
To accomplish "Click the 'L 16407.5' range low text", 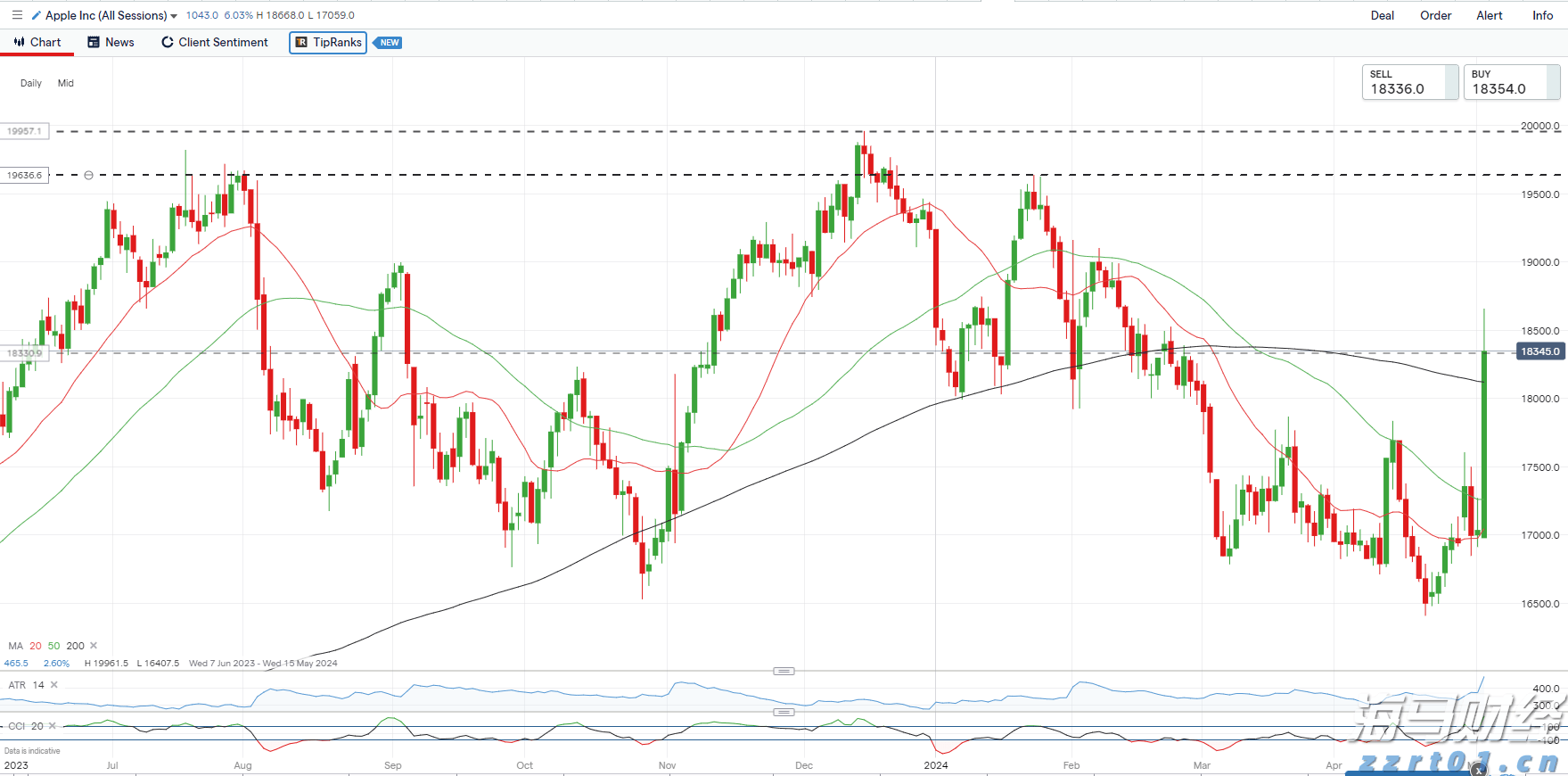I will pyautogui.click(x=158, y=663).
